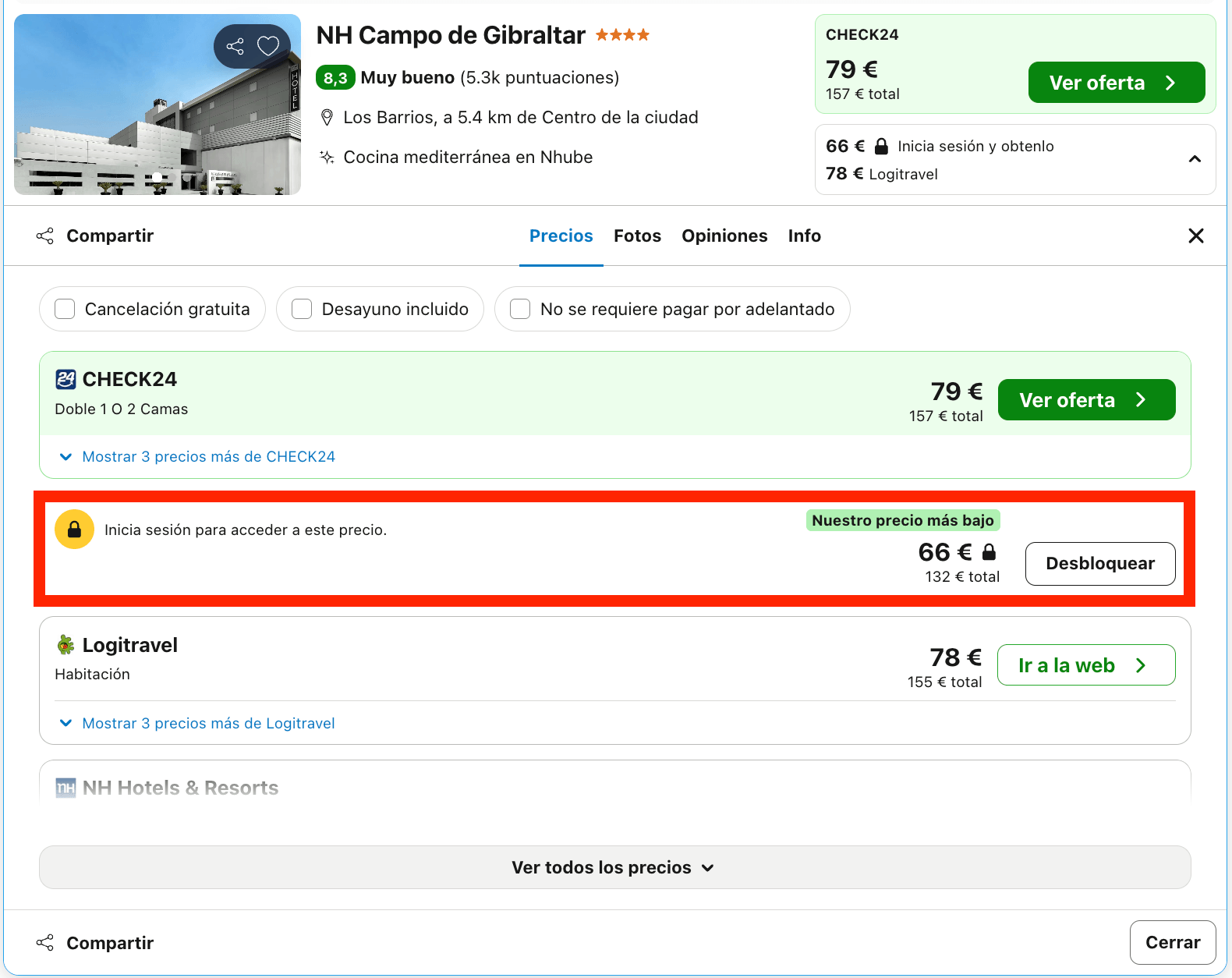The height and width of the screenshot is (978, 1232).
Task: Click the Logitravel logo icon
Action: (65, 645)
